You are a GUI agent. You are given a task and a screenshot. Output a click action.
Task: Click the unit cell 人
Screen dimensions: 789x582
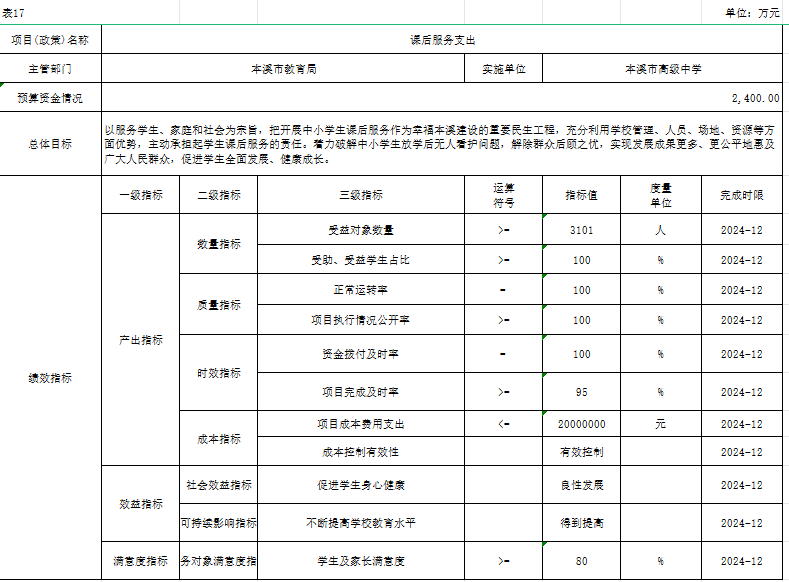(661, 230)
